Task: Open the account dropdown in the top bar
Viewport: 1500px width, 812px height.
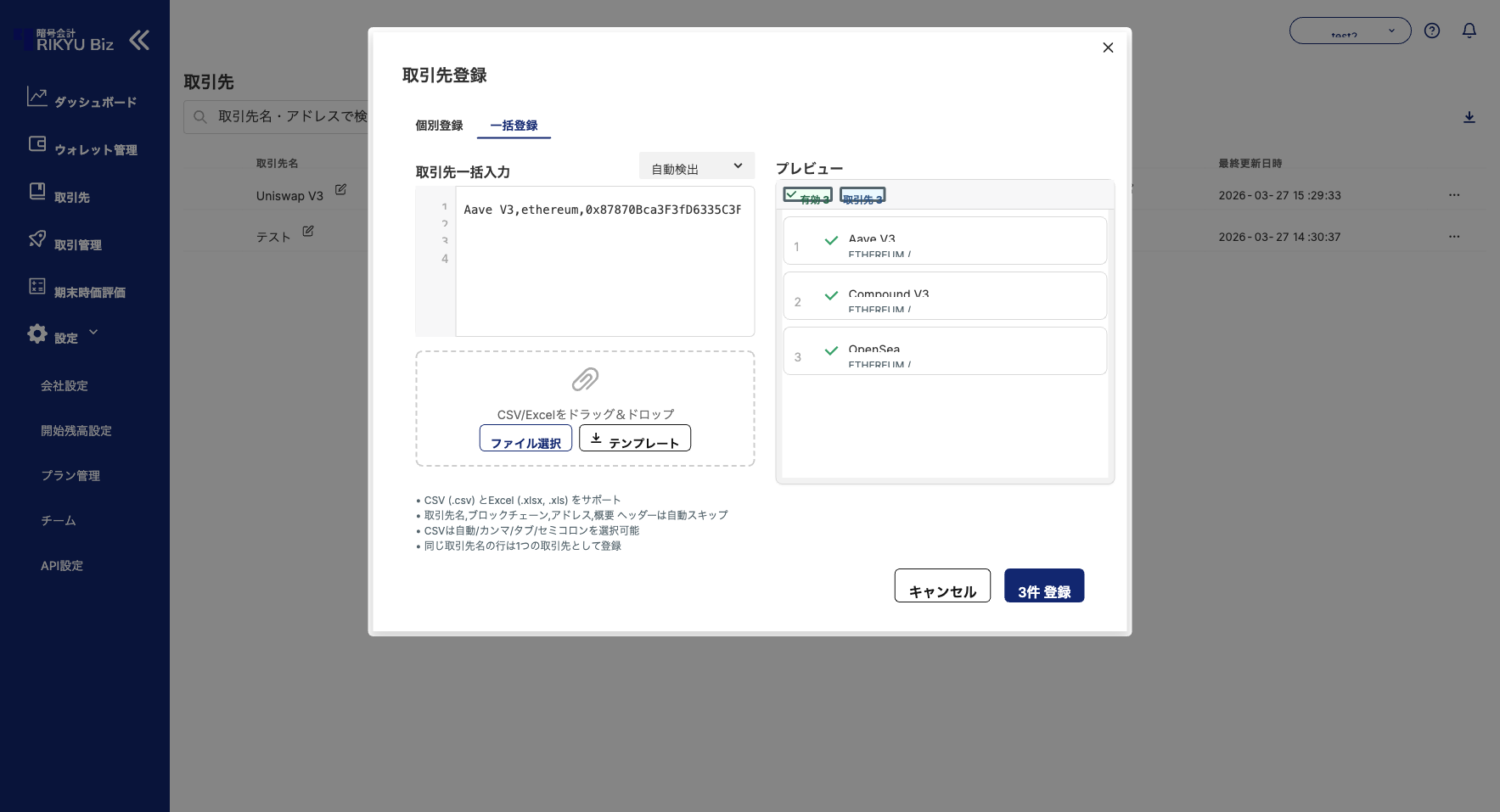Action: click(1350, 31)
